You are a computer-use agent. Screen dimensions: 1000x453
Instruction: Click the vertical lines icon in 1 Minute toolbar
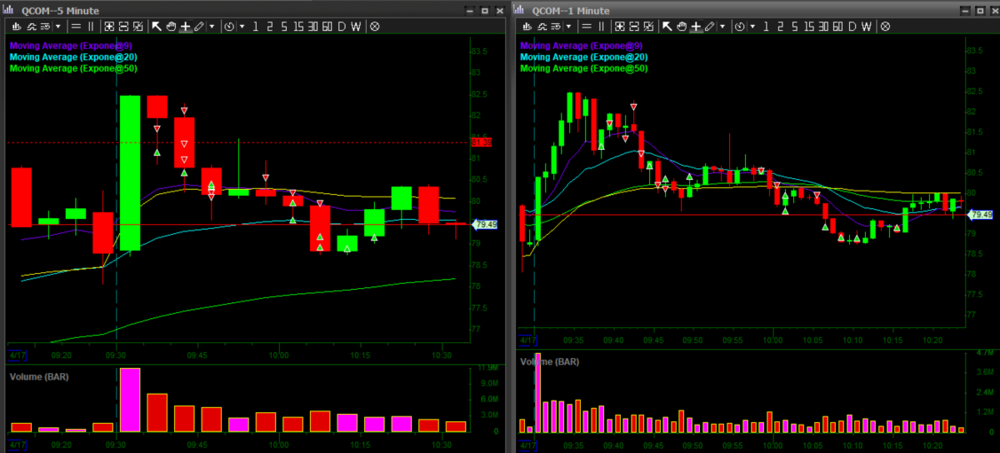(x=600, y=26)
